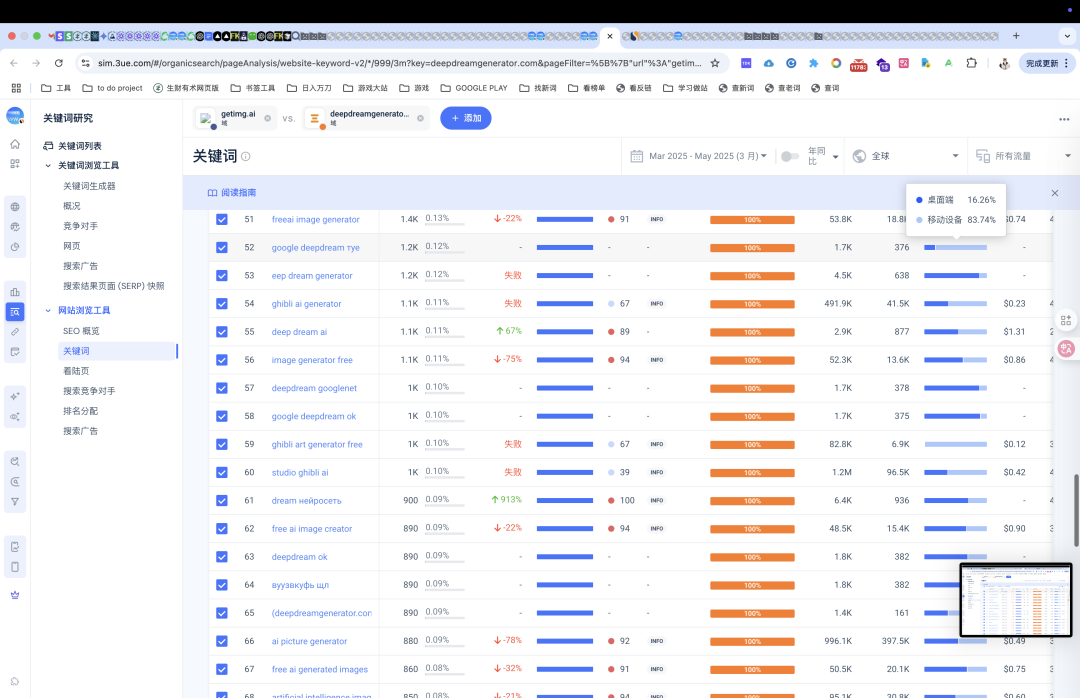1080x698 pixels.
Task: Open the new tab plus button
Action: tap(1016, 36)
